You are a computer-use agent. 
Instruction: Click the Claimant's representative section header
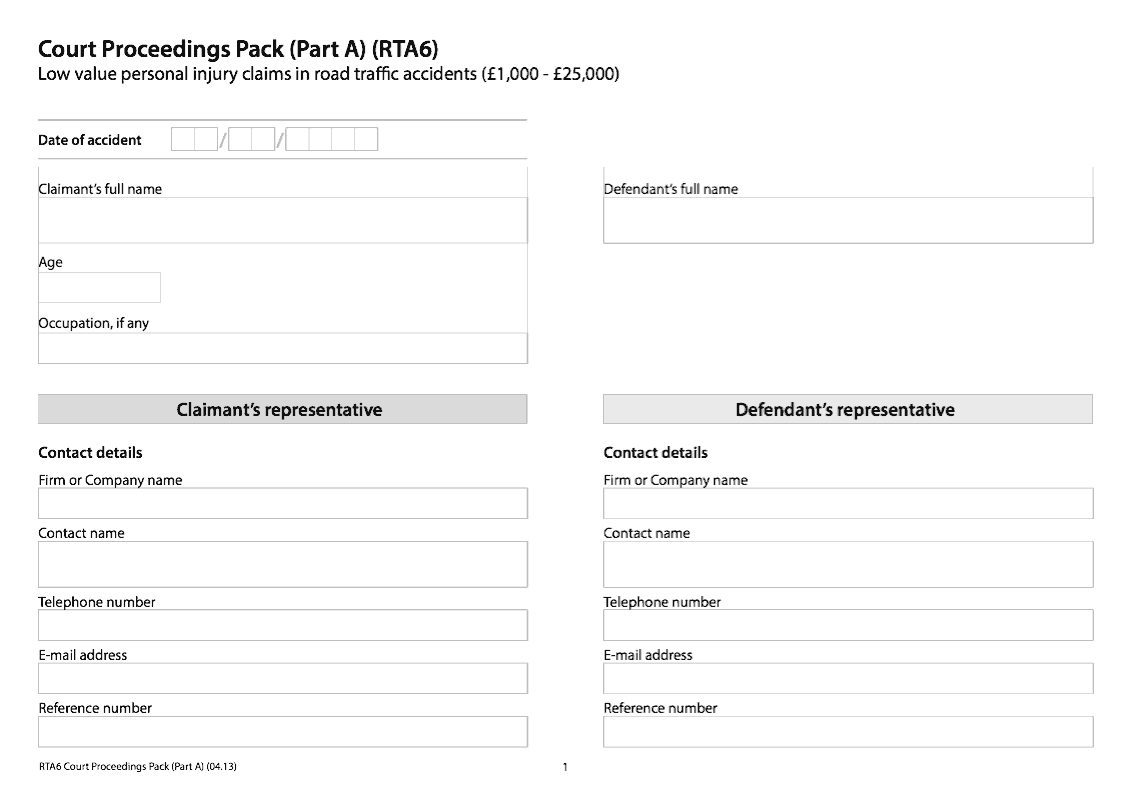tap(282, 410)
